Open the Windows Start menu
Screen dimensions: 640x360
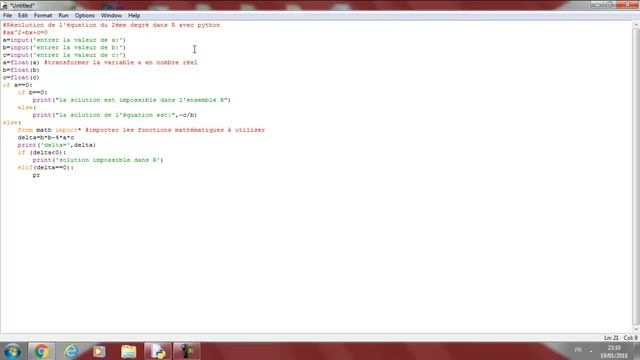click(x=12, y=351)
